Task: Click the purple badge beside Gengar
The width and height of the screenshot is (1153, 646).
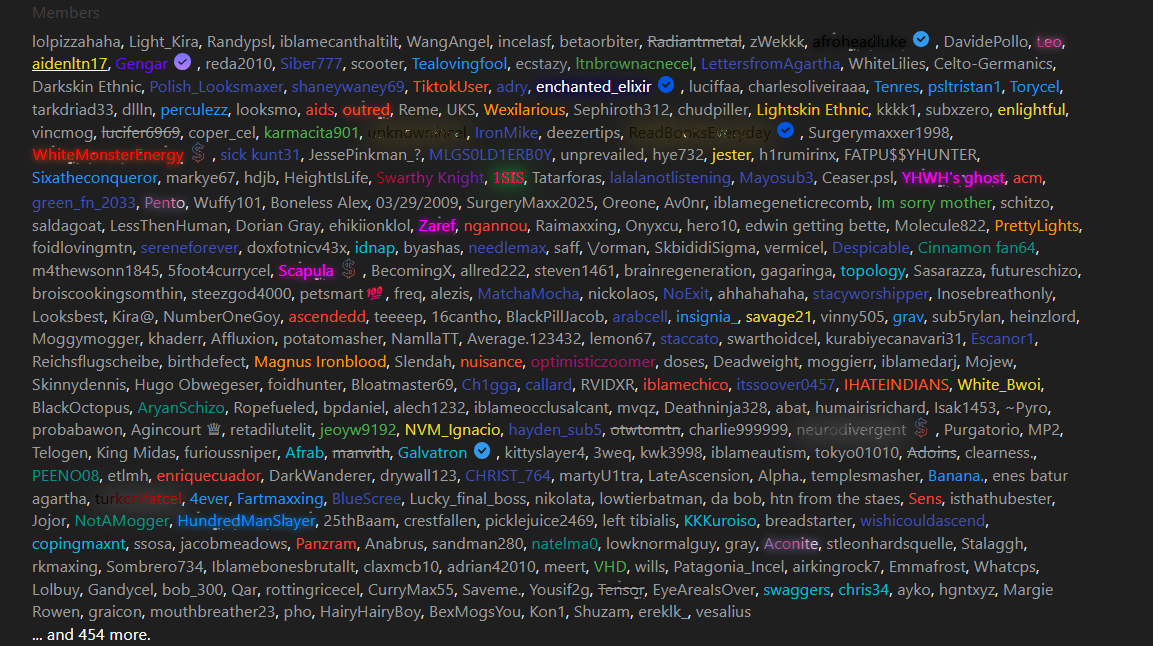Action: click(183, 63)
